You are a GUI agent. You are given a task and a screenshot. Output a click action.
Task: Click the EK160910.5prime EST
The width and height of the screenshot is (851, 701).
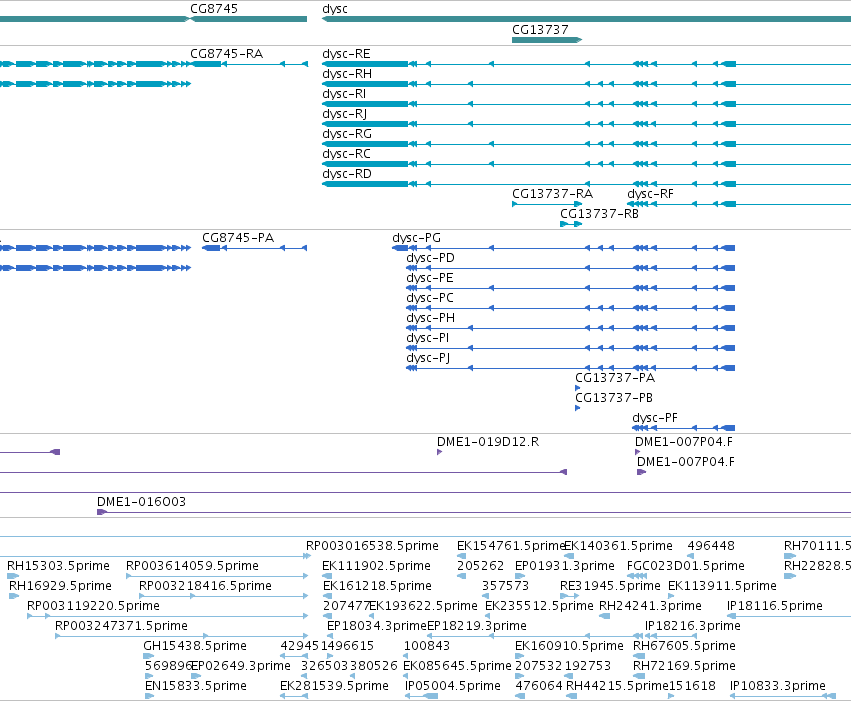click(x=569, y=646)
